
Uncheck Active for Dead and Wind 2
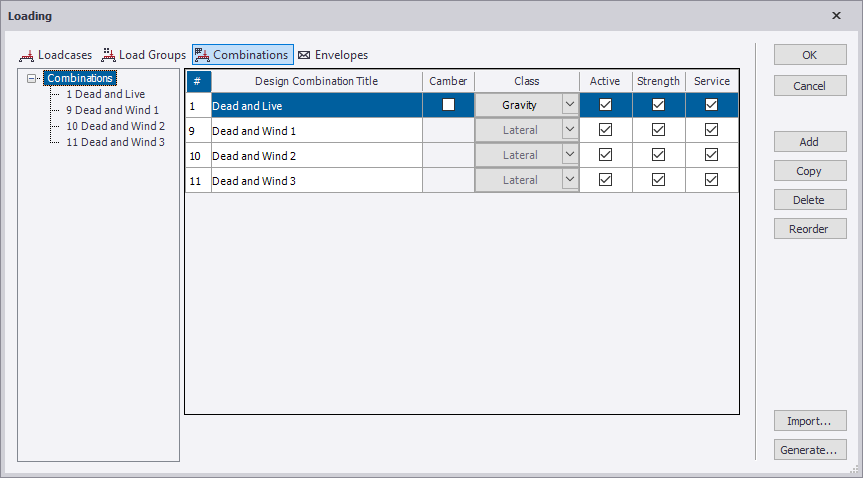click(605, 155)
